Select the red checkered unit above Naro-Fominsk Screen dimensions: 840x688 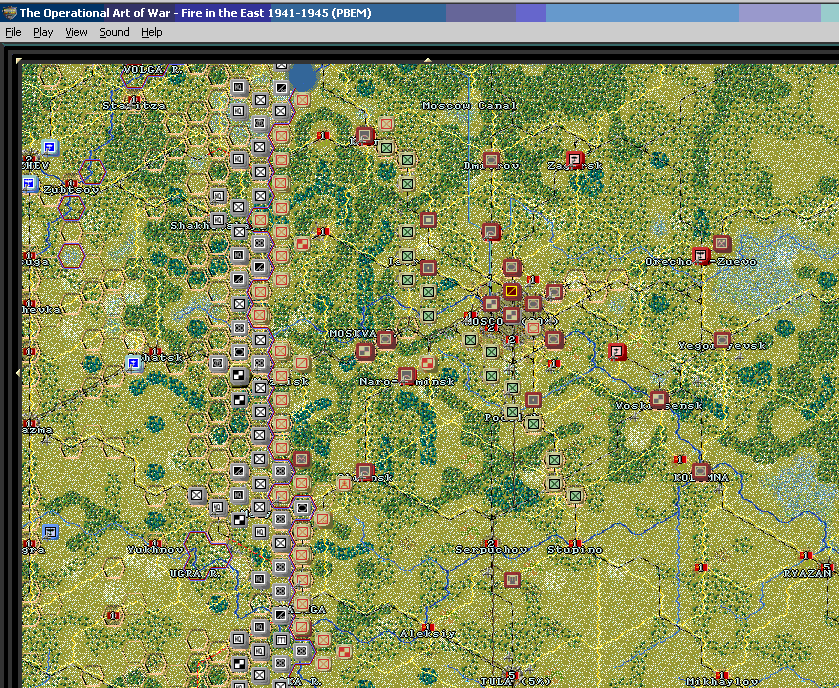427,363
